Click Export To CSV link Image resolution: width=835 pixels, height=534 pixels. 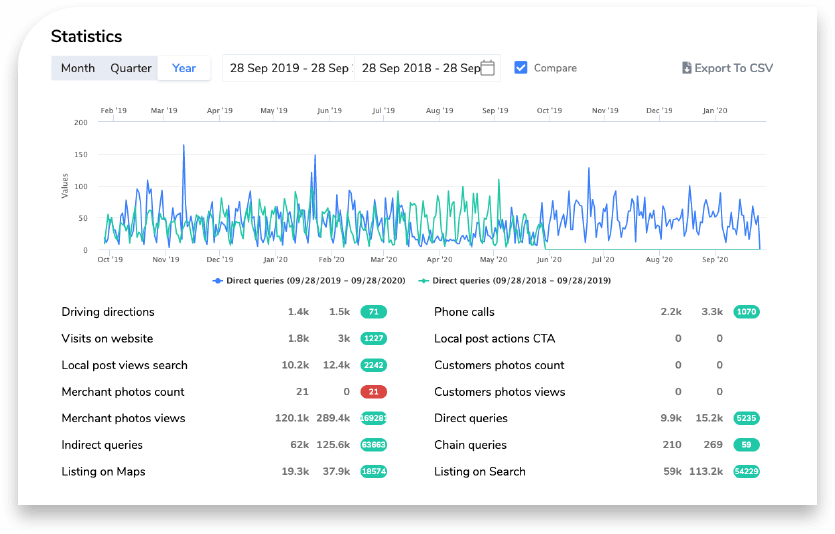tap(733, 68)
